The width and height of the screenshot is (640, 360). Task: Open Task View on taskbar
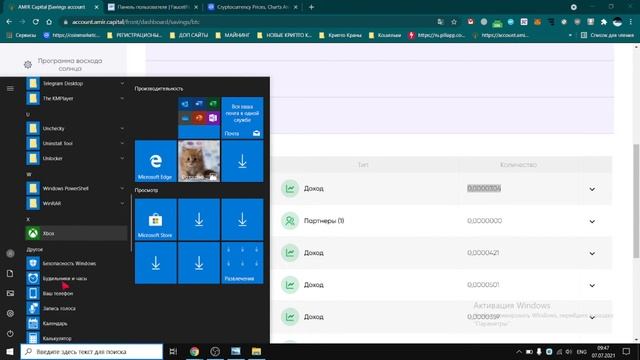coord(173,351)
